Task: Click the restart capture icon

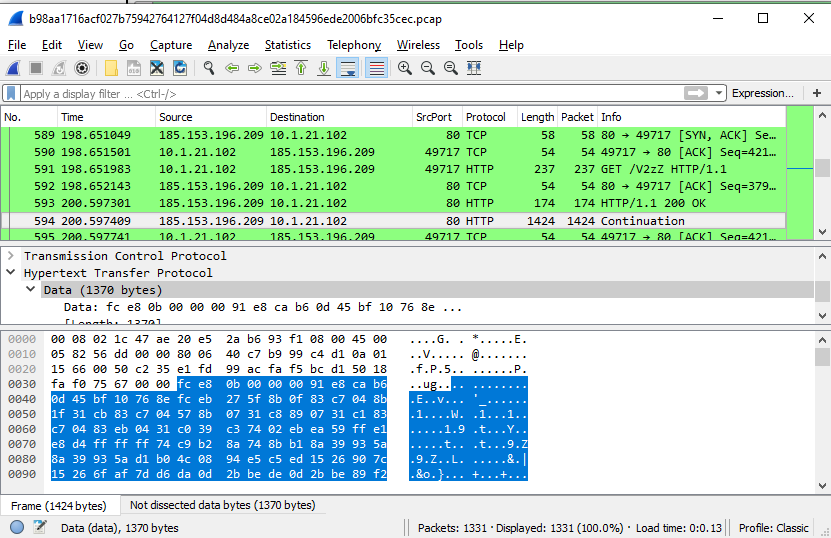Action: tap(59, 68)
